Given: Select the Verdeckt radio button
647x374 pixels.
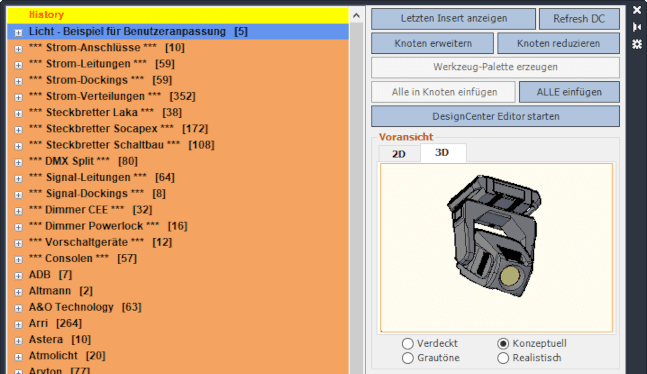Looking at the screenshot, I should point(408,343).
